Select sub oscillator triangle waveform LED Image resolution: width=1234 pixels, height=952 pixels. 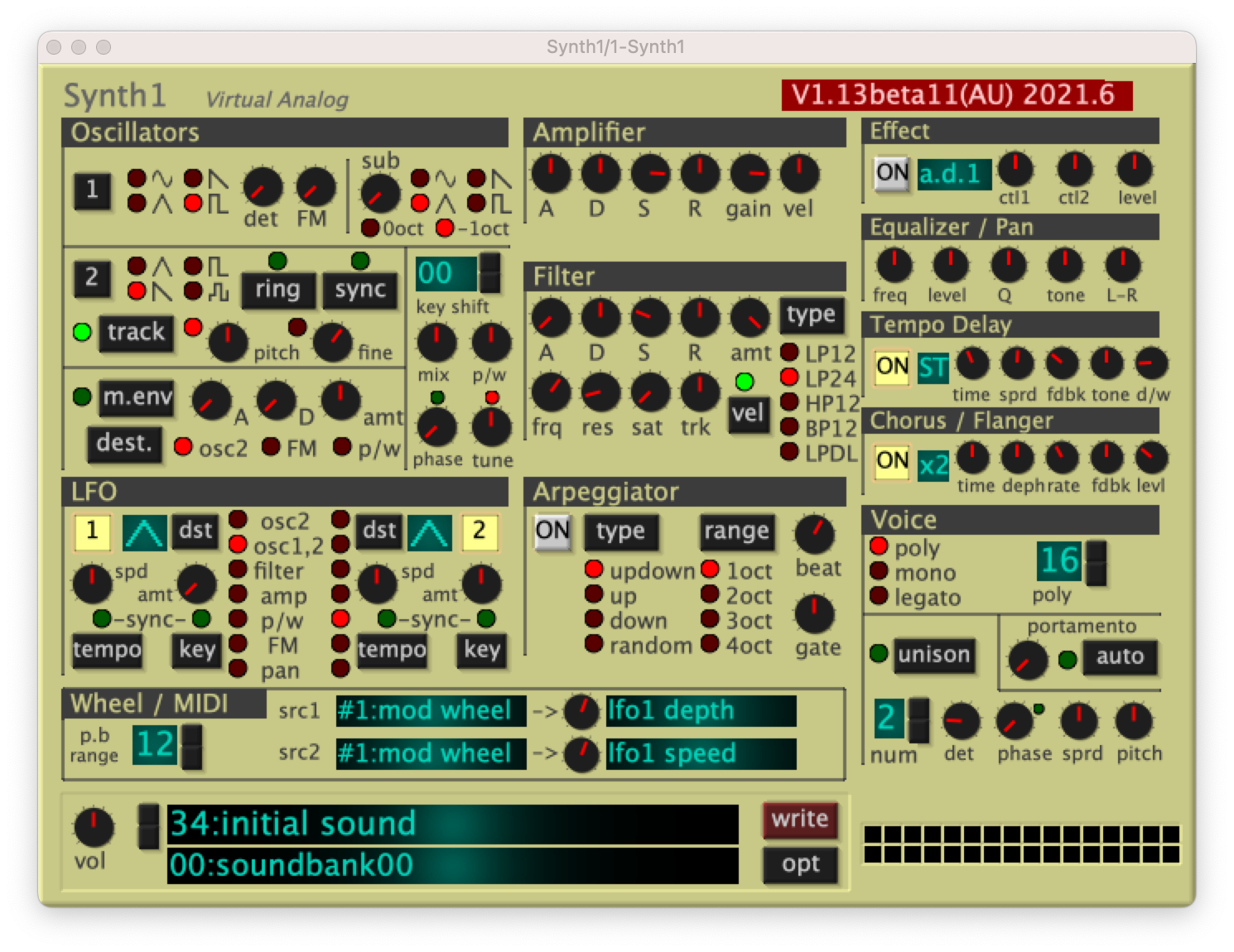coord(421,203)
